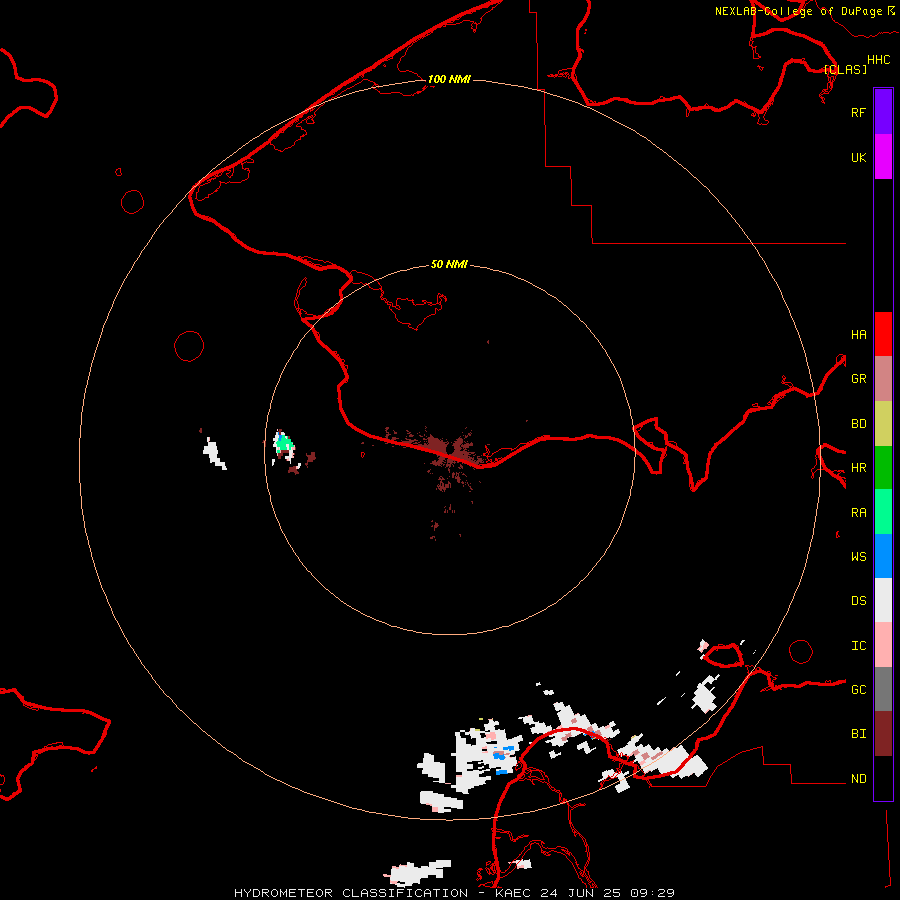Click the UK magenta legend color block
The image size is (900, 900).
coord(883,157)
